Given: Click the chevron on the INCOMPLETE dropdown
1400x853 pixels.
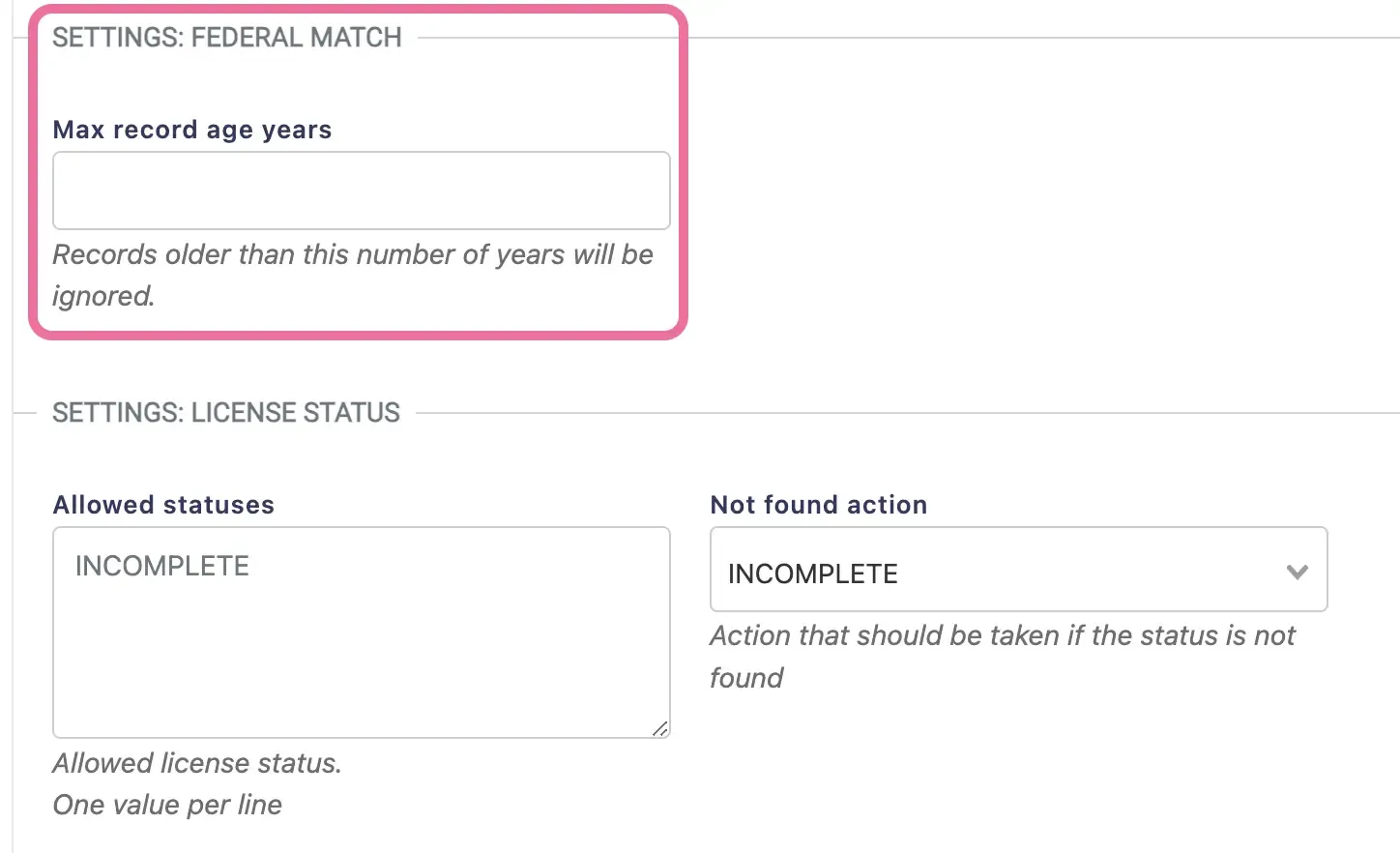Looking at the screenshot, I should pos(1297,572).
